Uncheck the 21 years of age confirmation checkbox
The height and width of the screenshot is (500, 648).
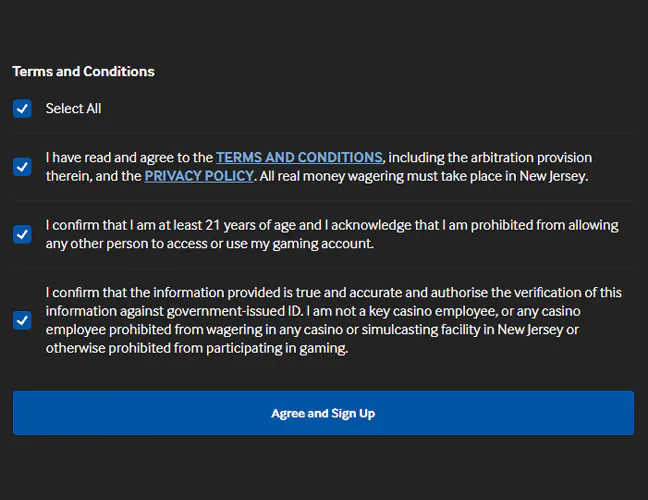pos(22,234)
